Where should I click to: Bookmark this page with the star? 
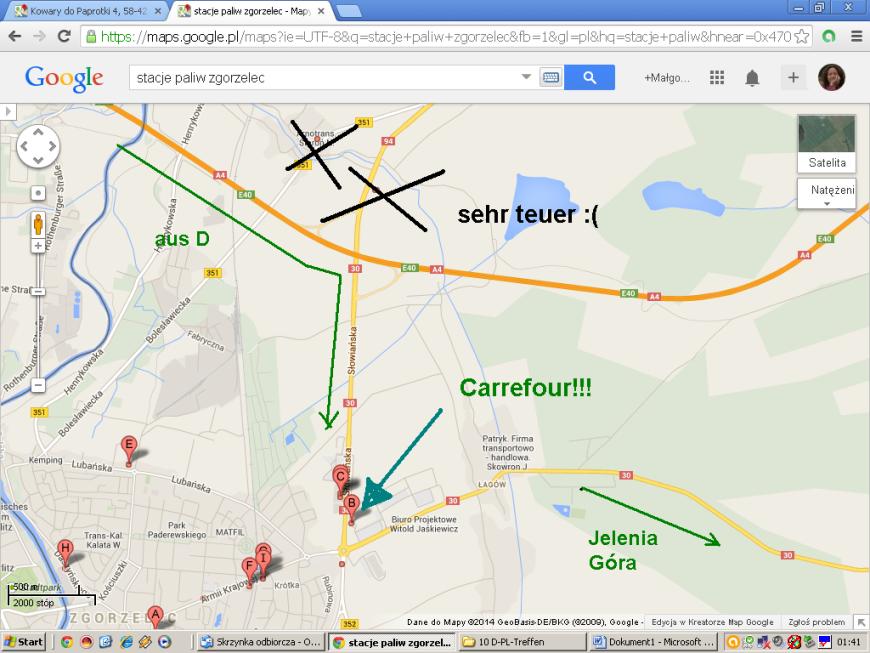click(x=804, y=36)
